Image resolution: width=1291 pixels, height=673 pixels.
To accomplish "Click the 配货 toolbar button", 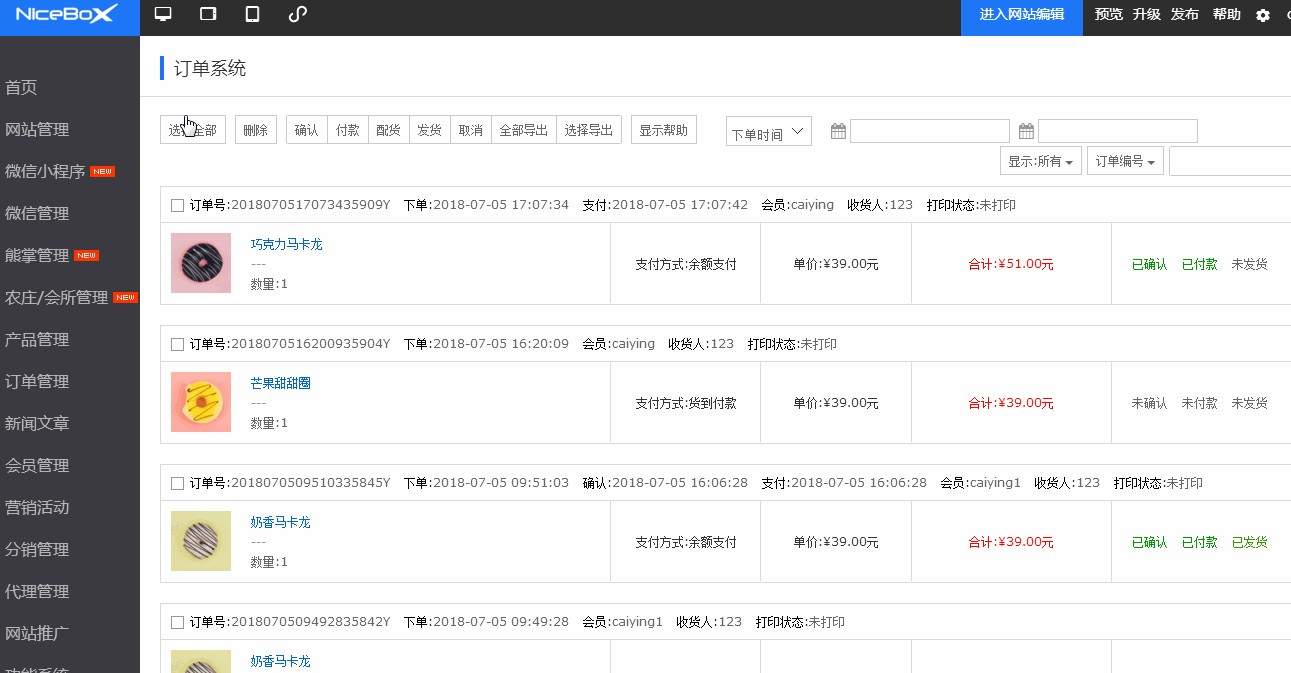I will point(389,130).
